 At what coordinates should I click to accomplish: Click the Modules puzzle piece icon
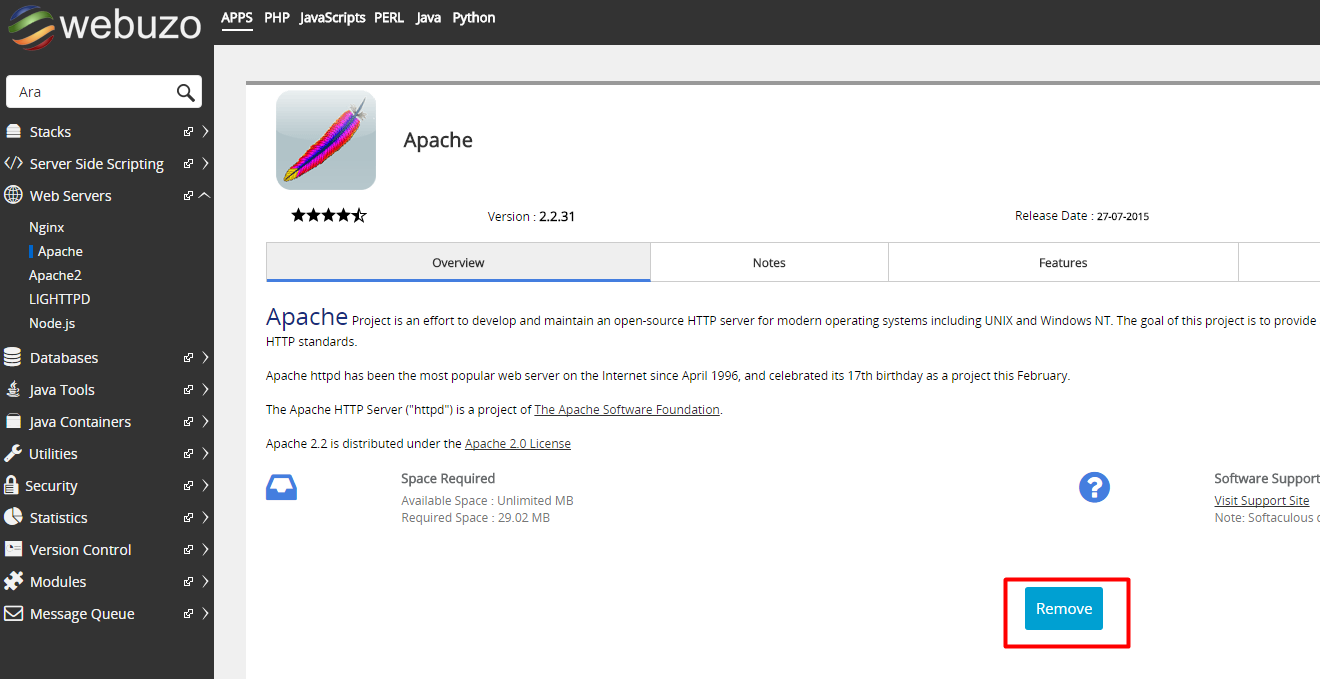tap(13, 581)
